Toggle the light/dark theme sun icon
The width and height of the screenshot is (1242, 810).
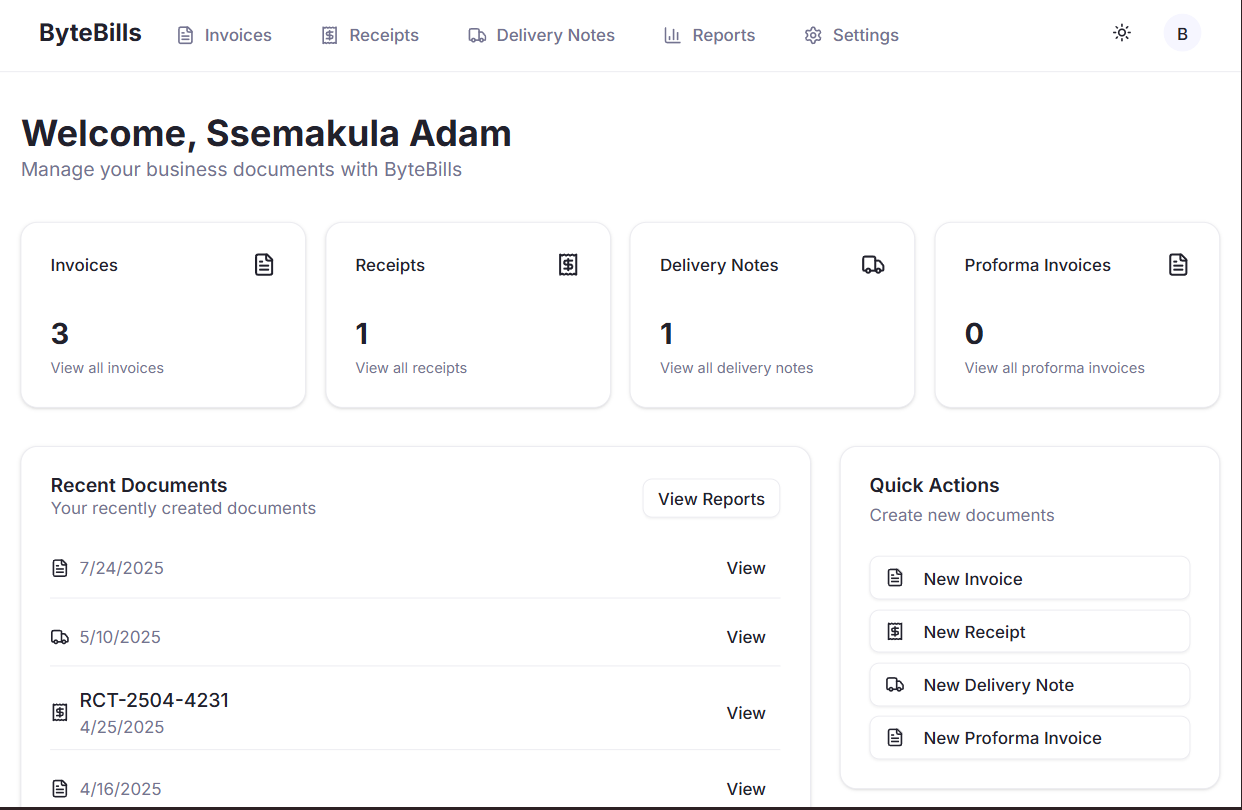pyautogui.click(x=1122, y=33)
